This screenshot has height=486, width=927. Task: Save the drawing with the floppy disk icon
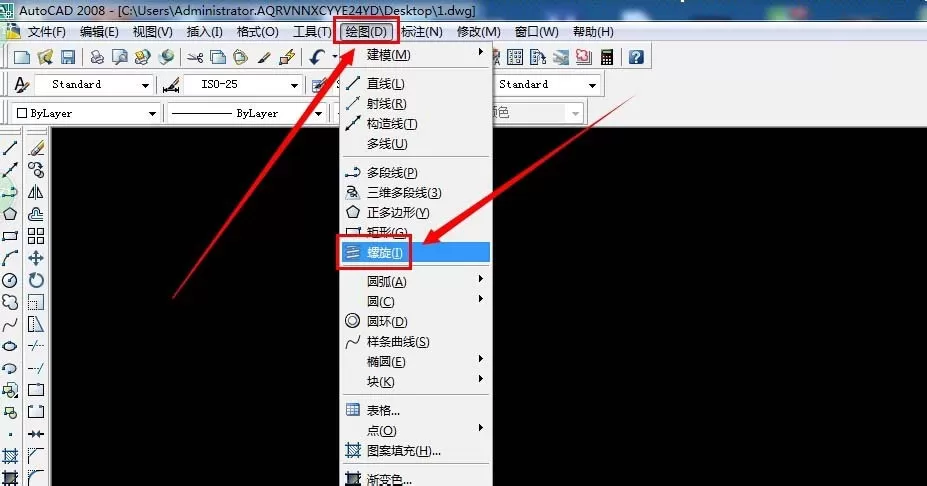click(68, 57)
